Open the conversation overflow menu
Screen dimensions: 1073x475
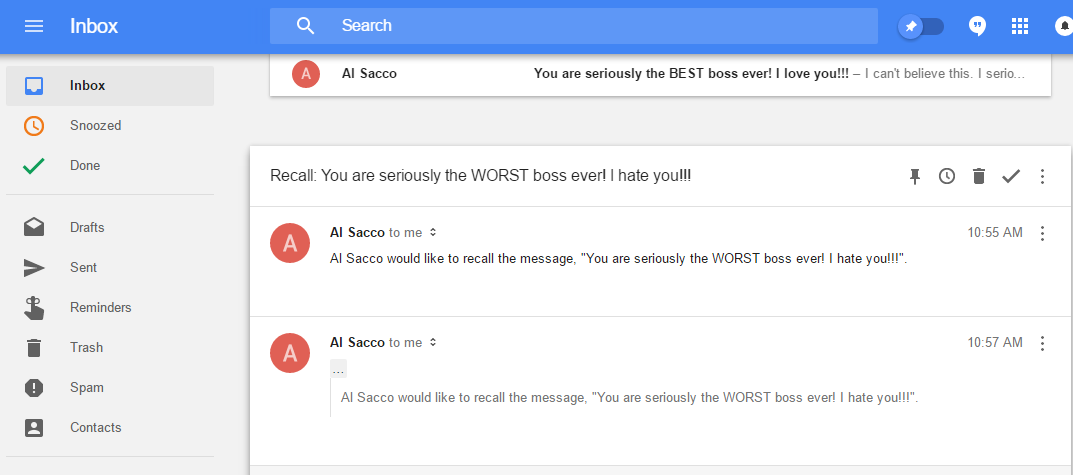click(x=1042, y=176)
